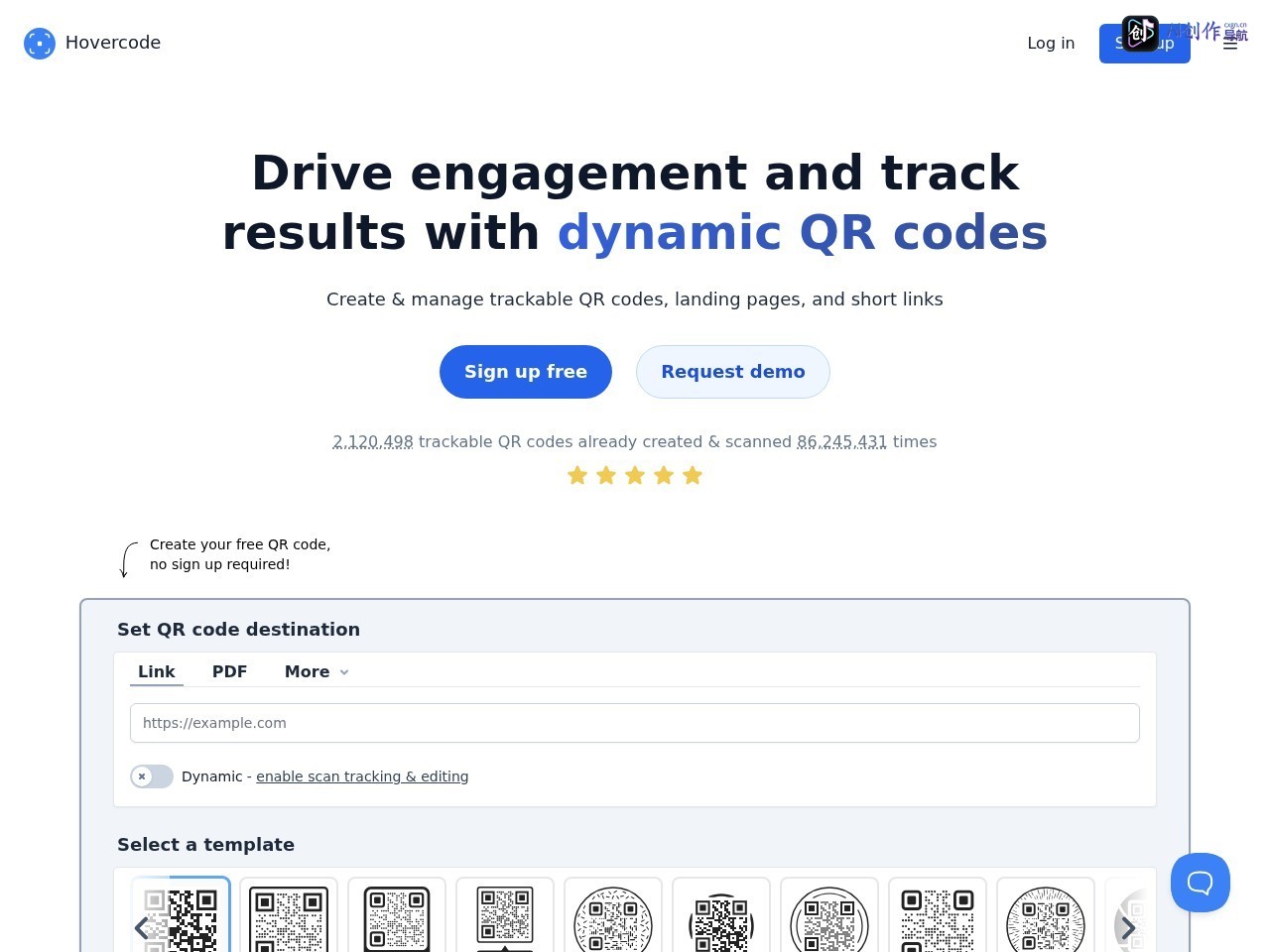Click the 'Select a template' heading
Screen dimensions: 1270x952
(x=206, y=845)
